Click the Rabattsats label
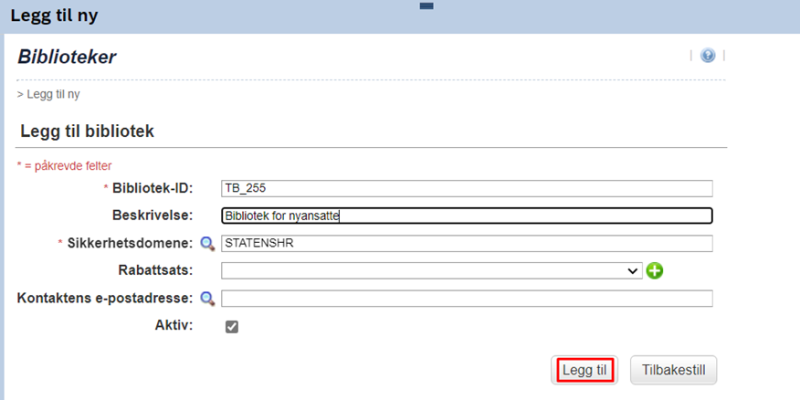 (x=155, y=270)
